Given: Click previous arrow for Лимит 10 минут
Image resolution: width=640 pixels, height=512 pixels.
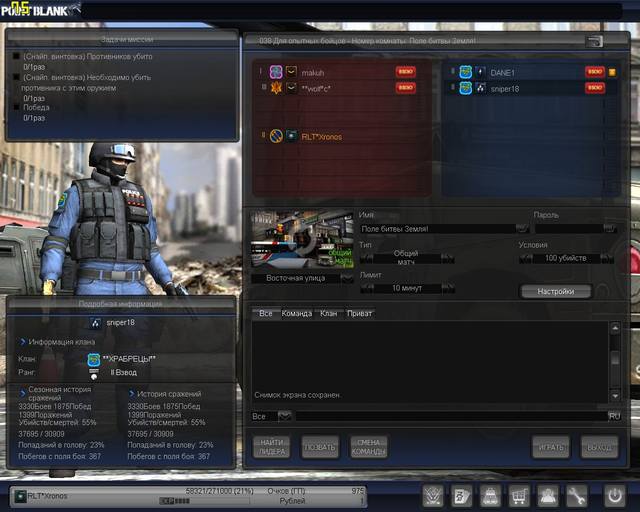Looking at the screenshot, I should click(x=367, y=288).
